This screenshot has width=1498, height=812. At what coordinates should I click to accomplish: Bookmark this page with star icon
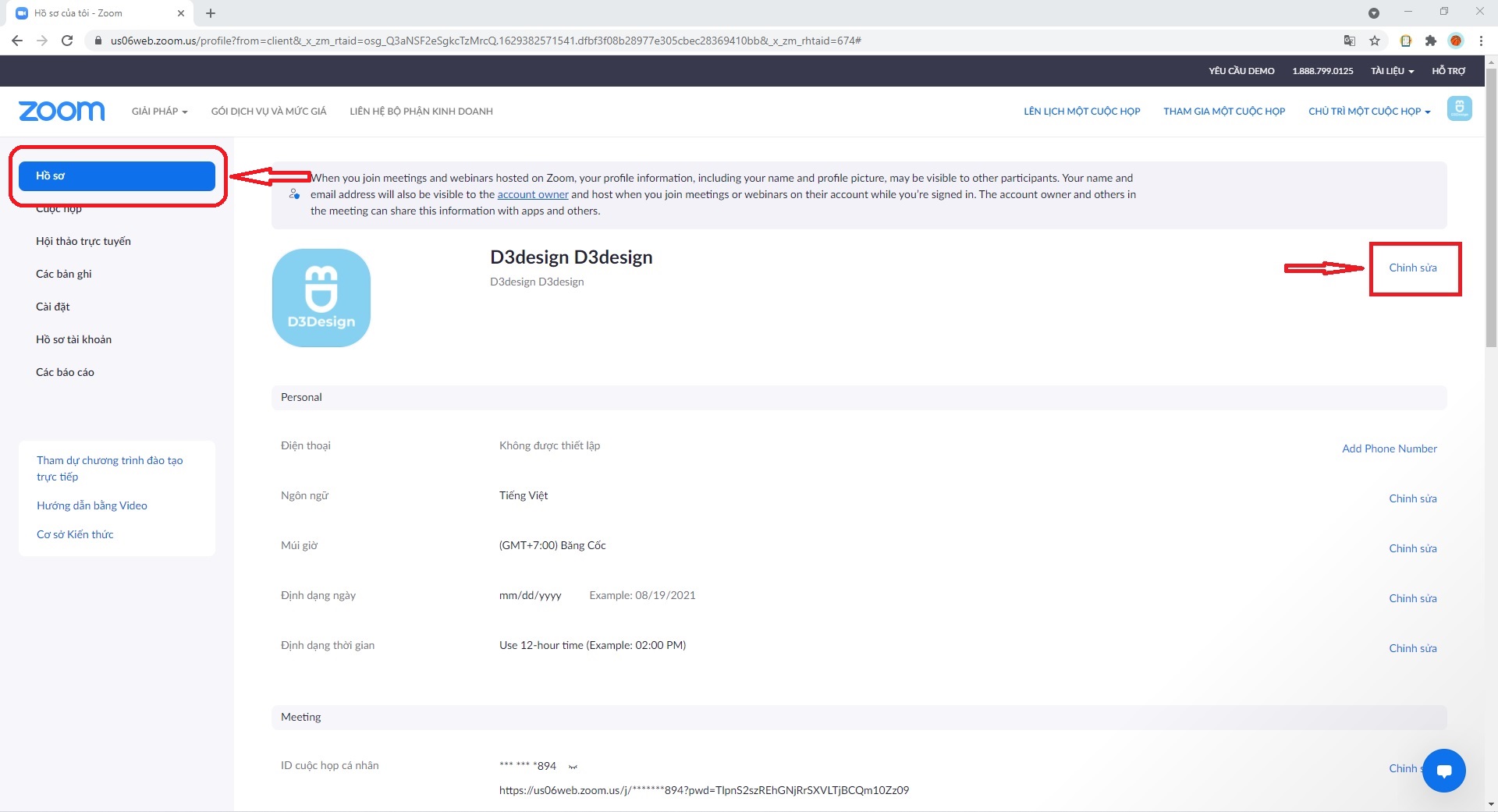point(1375,41)
